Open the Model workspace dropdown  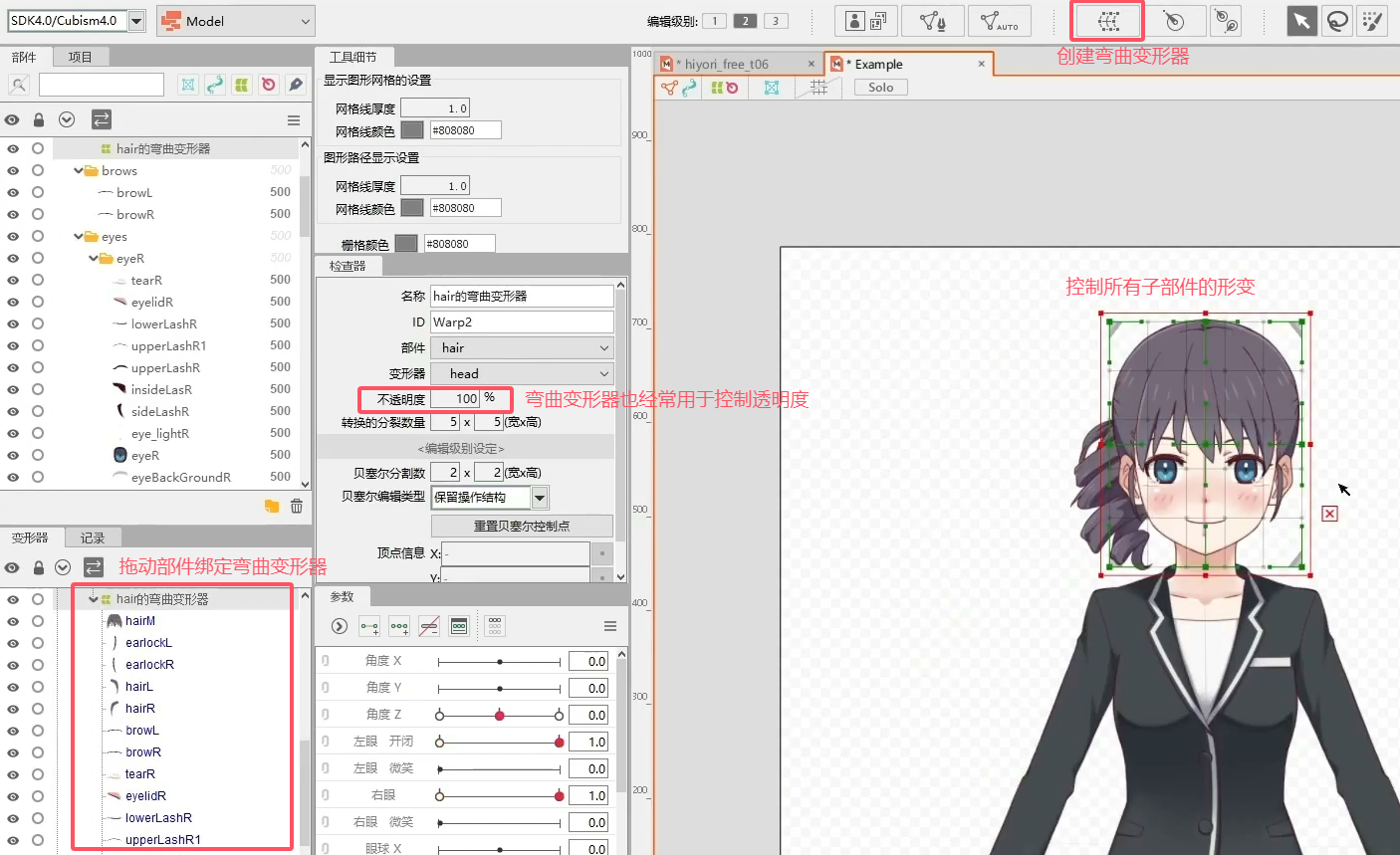[x=236, y=21]
